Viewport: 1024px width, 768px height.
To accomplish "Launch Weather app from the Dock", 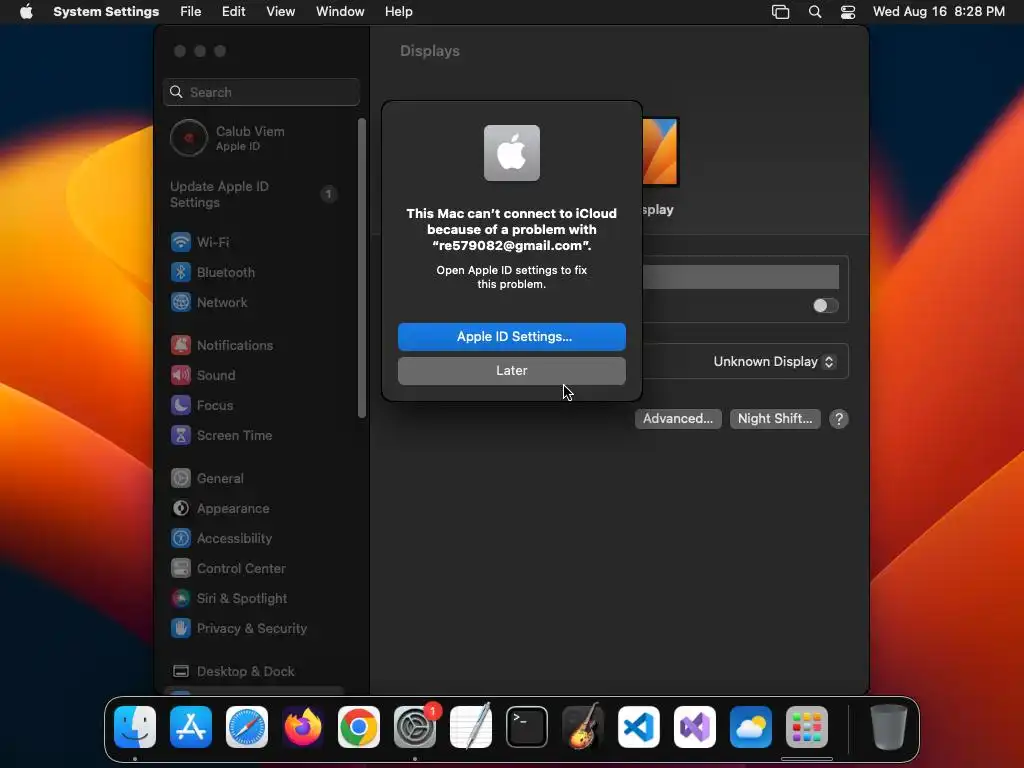I will pos(750,727).
